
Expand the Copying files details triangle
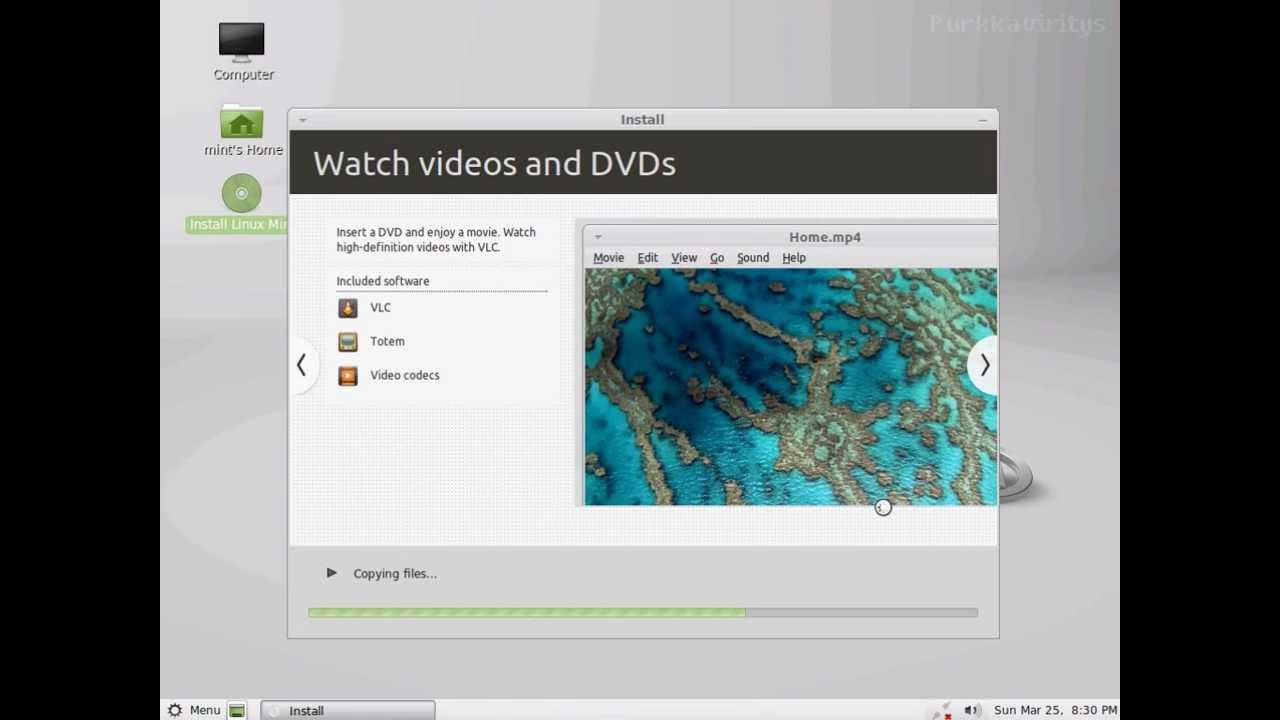tap(331, 573)
